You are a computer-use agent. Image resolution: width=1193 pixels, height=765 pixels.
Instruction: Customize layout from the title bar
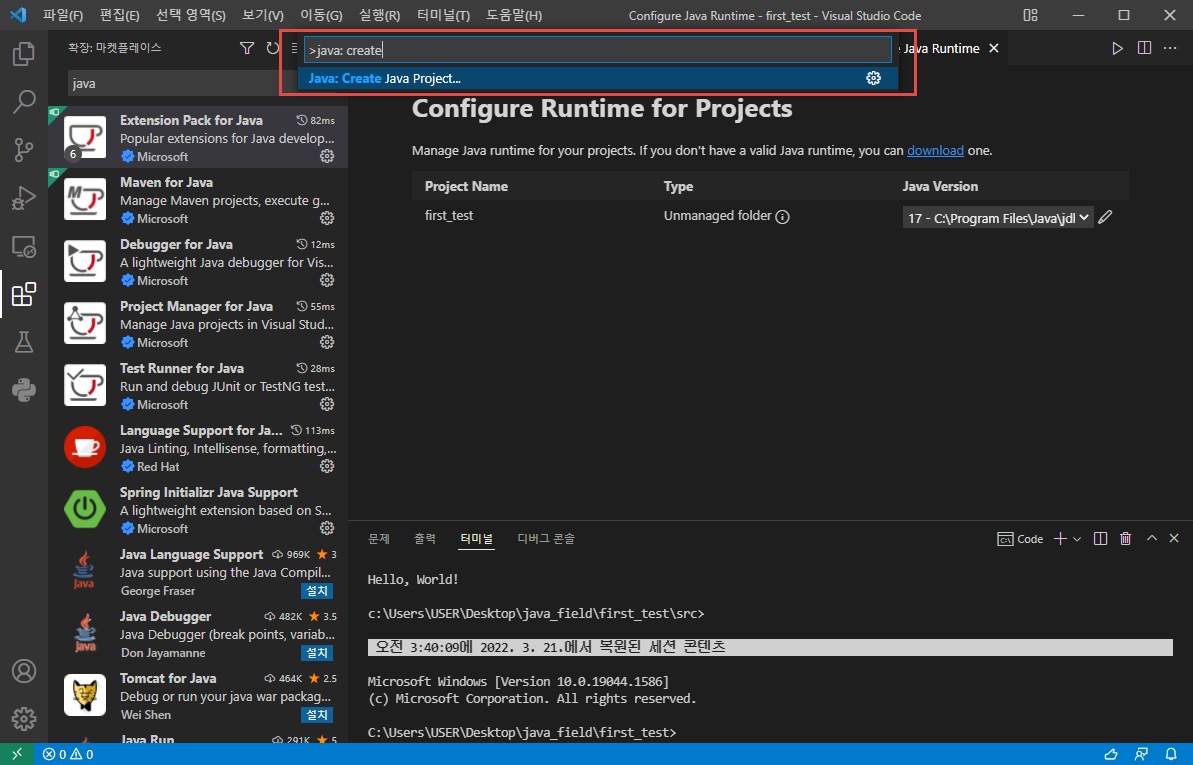coord(1030,15)
